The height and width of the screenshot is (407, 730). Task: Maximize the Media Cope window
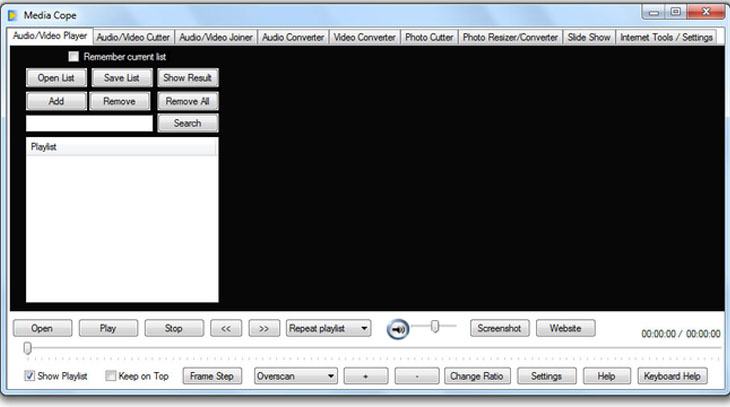point(676,12)
